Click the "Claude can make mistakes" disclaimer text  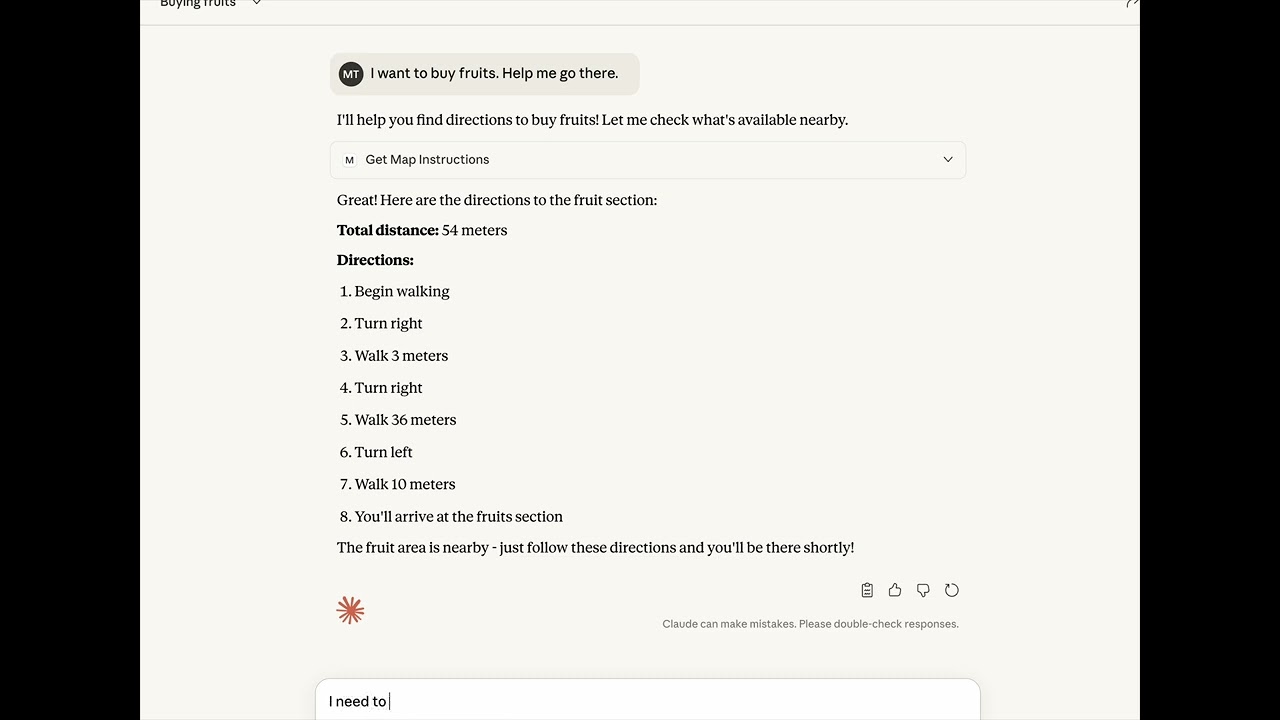pyautogui.click(x=810, y=624)
